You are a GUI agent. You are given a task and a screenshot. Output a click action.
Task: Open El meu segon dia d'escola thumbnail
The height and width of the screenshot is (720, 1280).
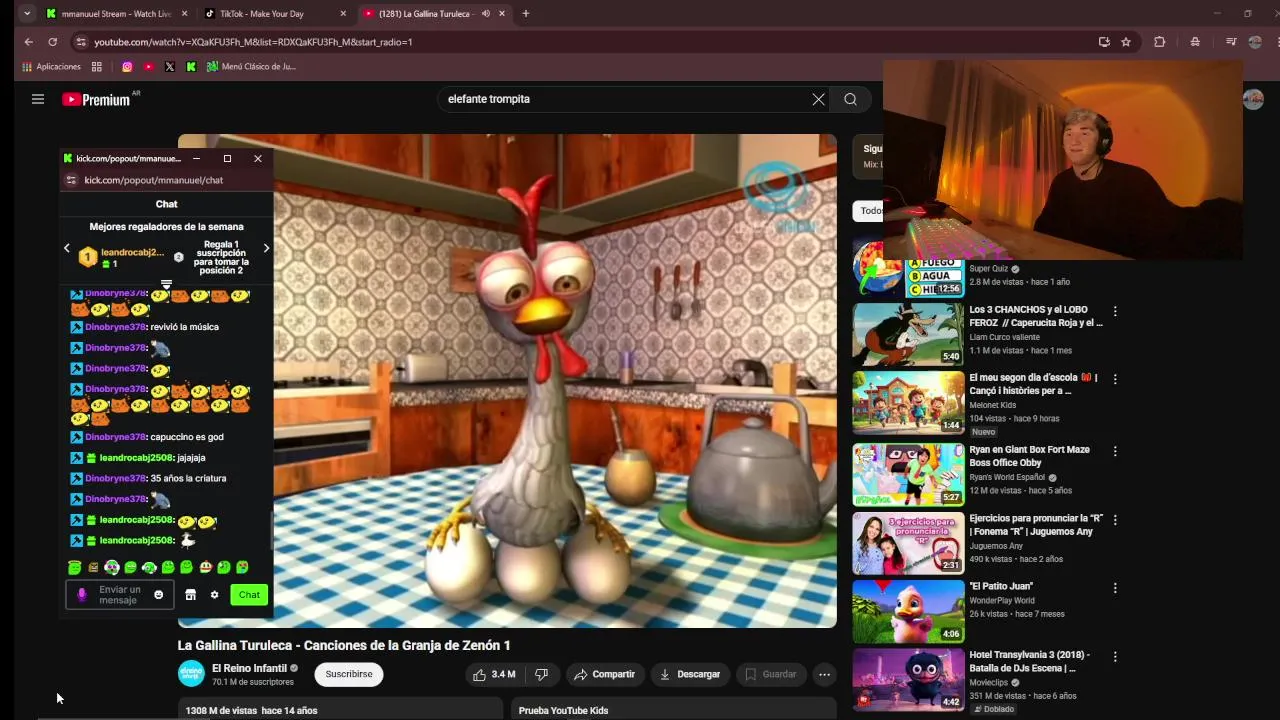tap(908, 403)
